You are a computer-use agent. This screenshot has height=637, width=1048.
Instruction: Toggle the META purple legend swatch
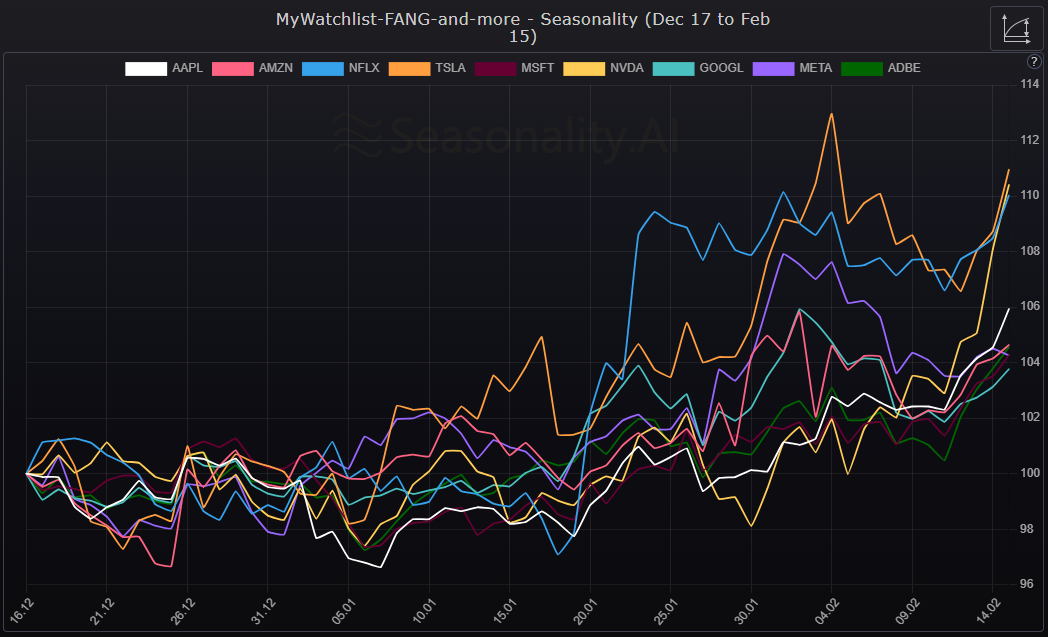[773, 68]
